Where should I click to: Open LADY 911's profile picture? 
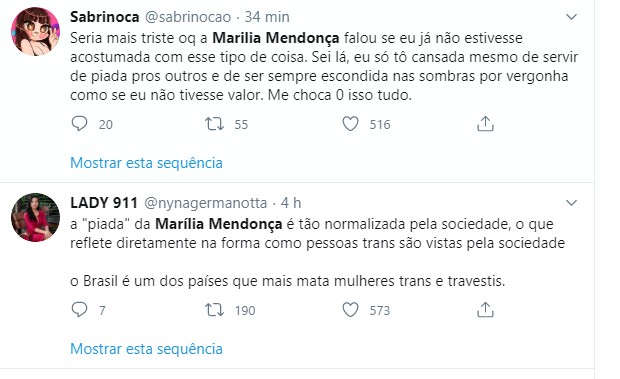tap(35, 217)
